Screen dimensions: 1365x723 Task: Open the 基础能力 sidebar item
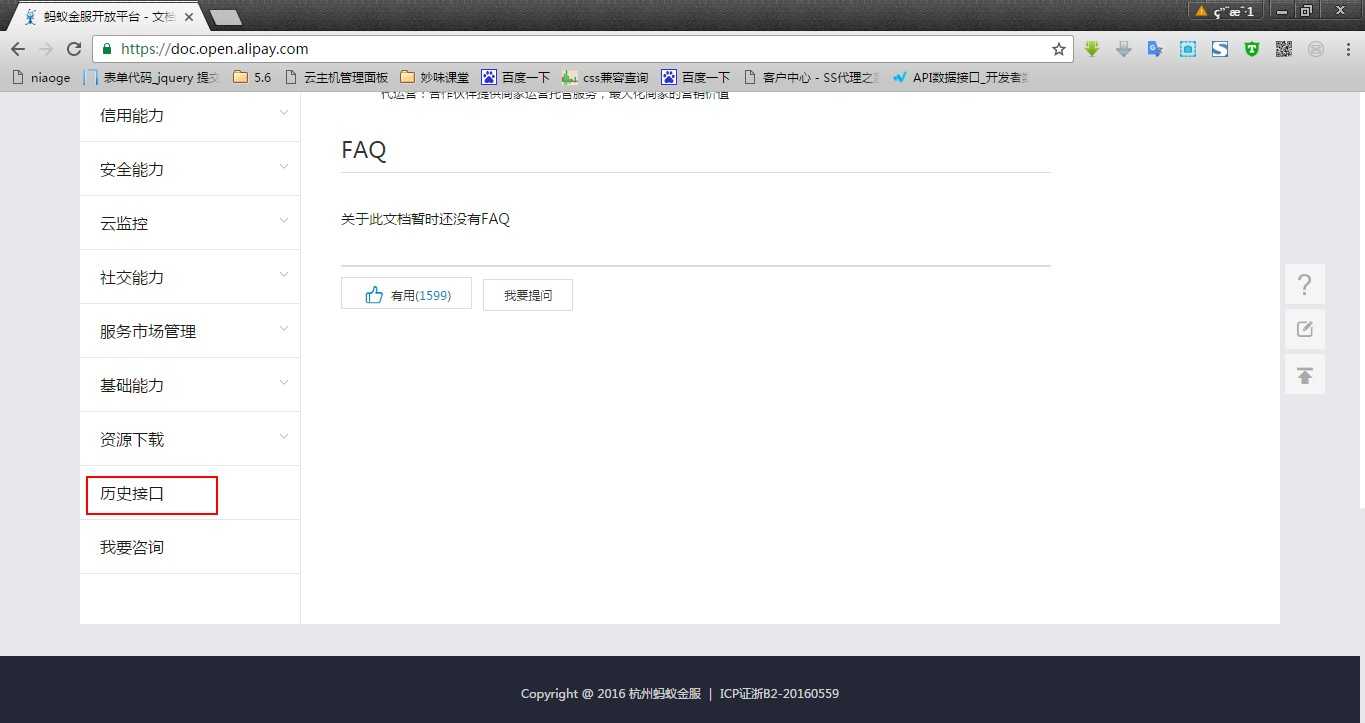click(x=190, y=385)
